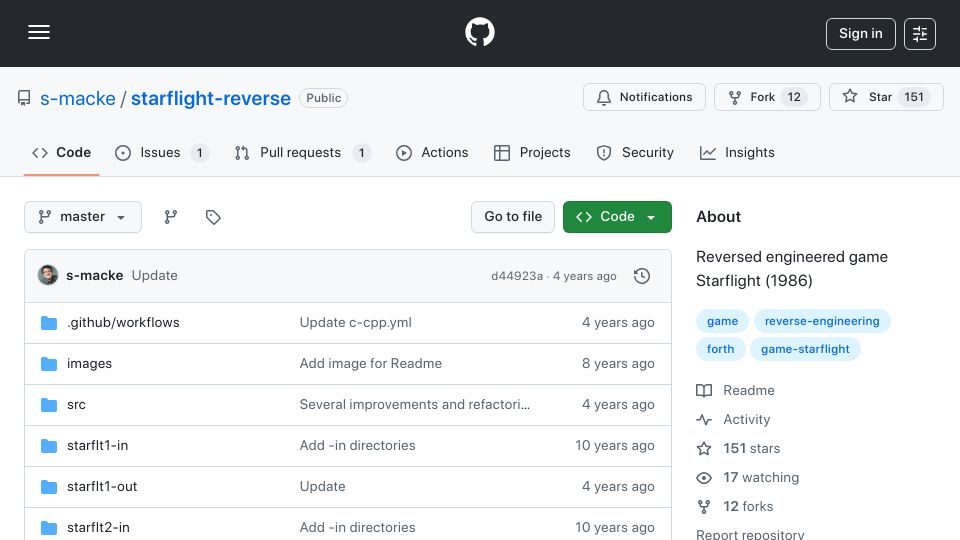Open the Insights tab
Image resolution: width=960 pixels, height=540 pixels.
click(x=737, y=152)
